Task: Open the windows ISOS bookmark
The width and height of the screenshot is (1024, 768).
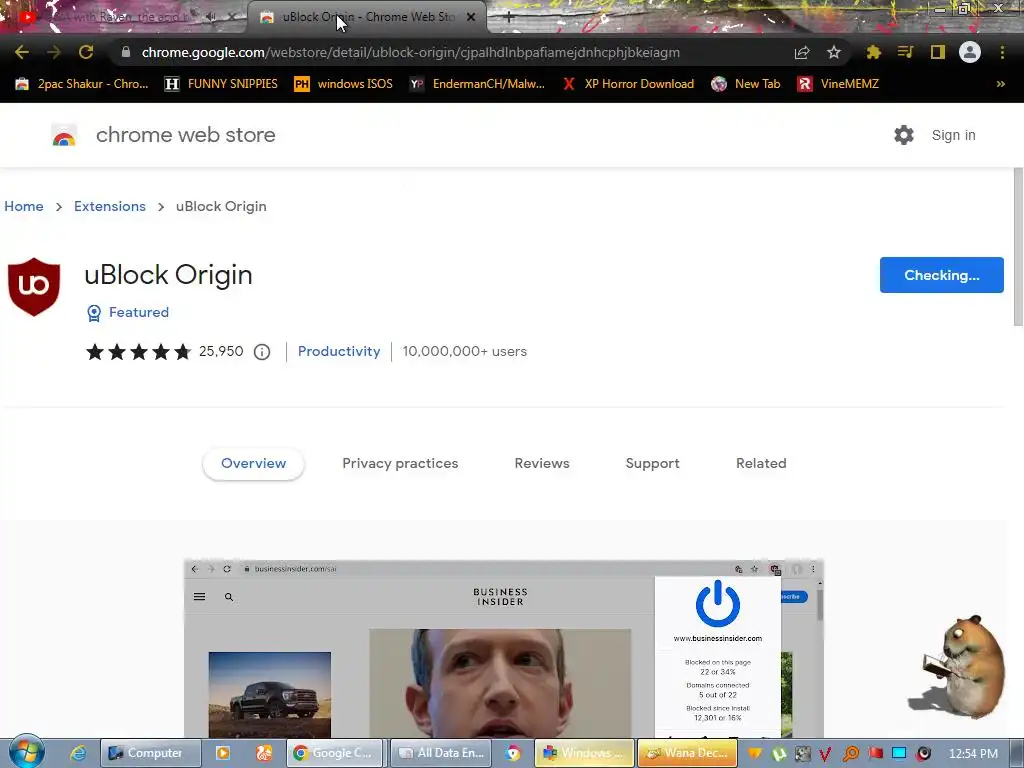Action: pyautogui.click(x=344, y=84)
